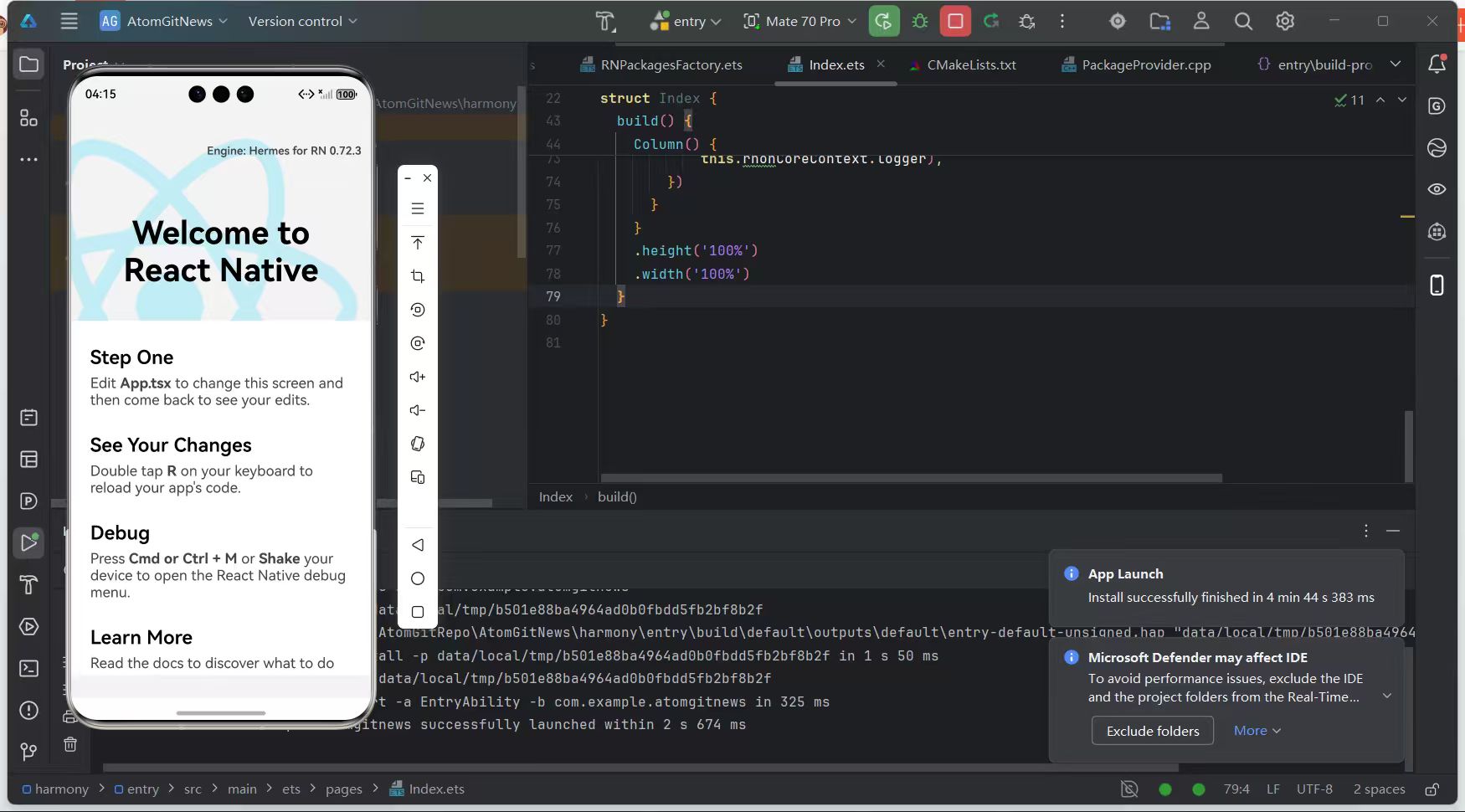This screenshot has height=812, width=1465.
Task: Open the Problems tool window icon
Action: 29,710
